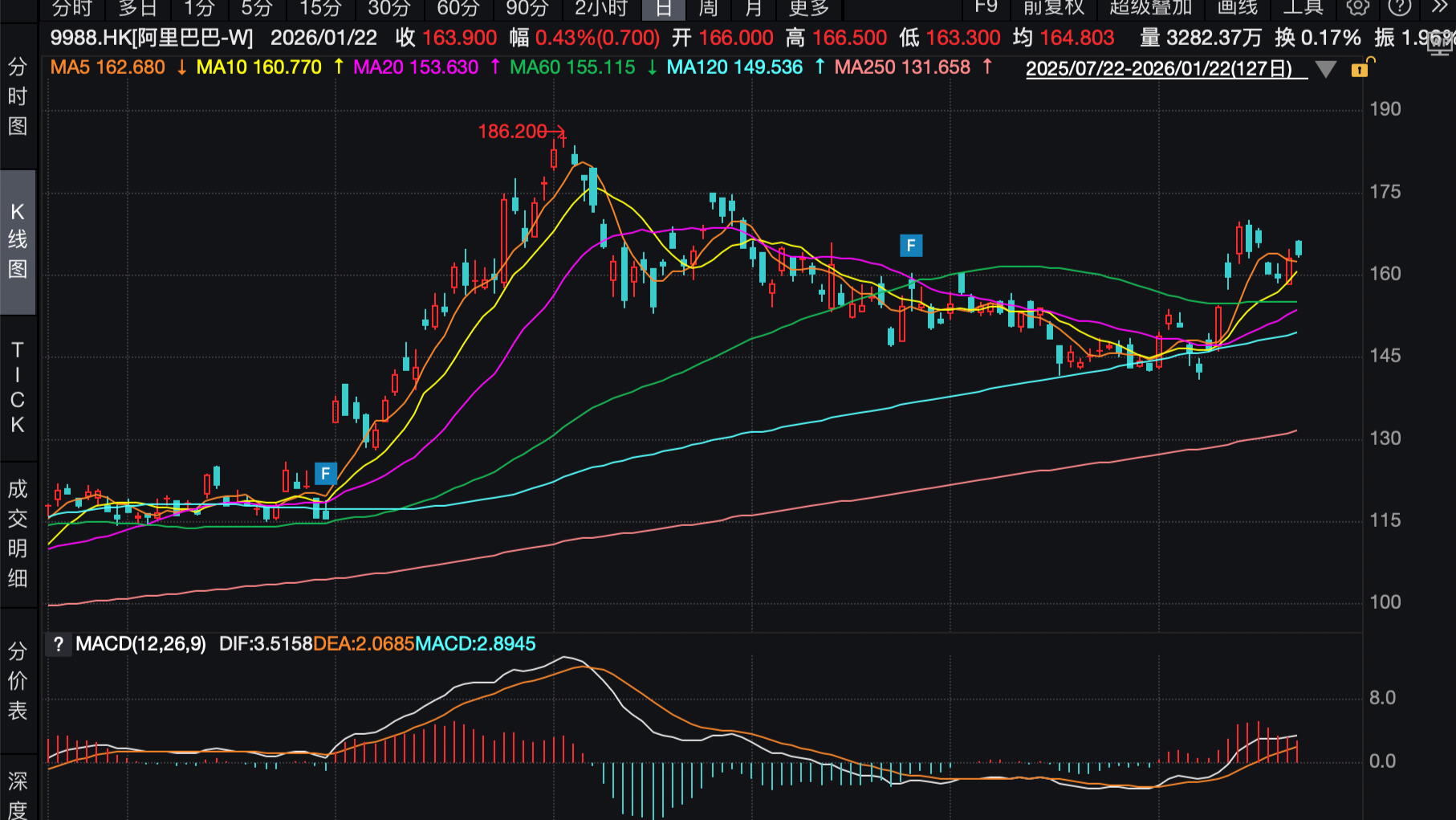The image size is (1456, 820).
Task: Open MACD indicator help question mark
Action: [58, 644]
